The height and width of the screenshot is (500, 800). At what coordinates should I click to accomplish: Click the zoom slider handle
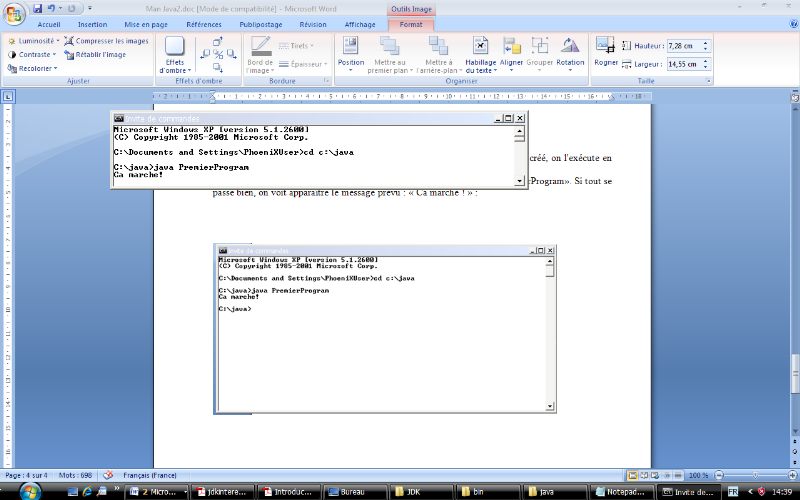pyautogui.click(x=756, y=475)
